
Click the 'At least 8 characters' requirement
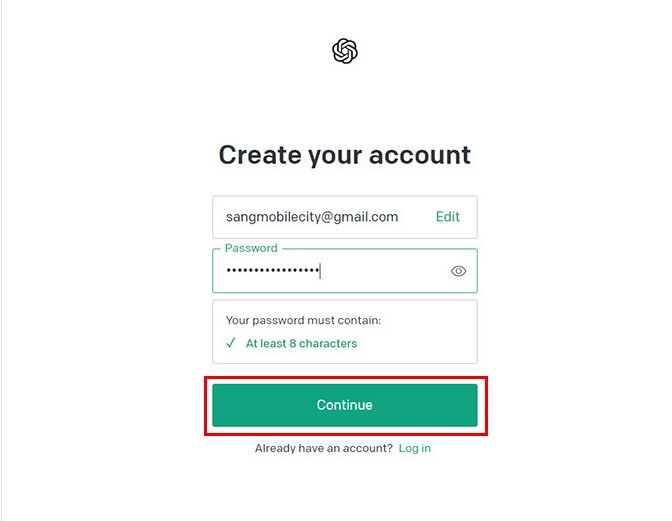pos(301,343)
